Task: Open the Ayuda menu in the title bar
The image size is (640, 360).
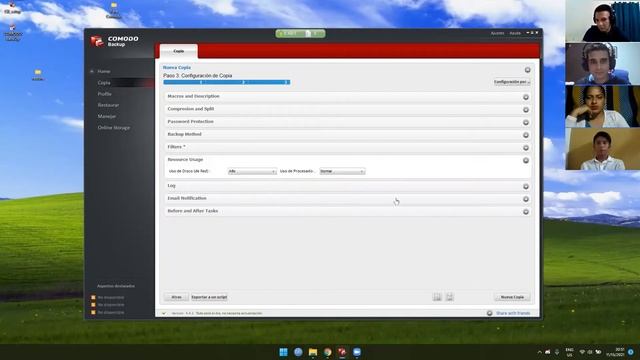Action: (515, 33)
